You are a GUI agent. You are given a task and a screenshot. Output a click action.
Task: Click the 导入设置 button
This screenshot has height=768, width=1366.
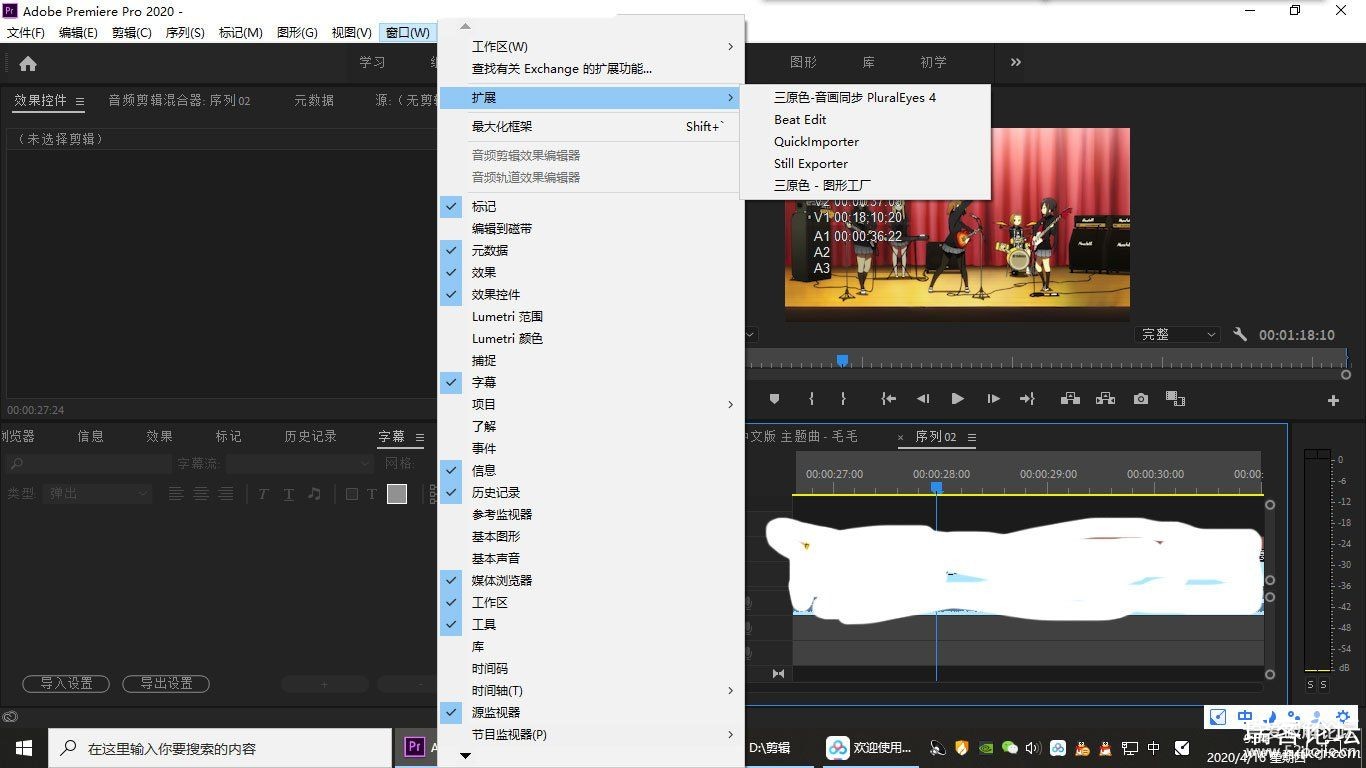coord(67,684)
